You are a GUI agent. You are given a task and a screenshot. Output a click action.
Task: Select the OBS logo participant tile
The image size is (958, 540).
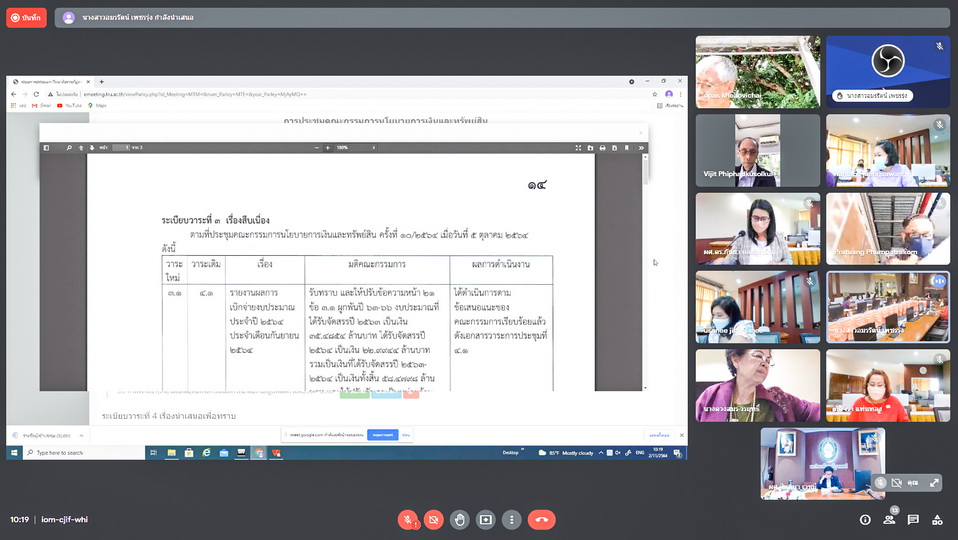point(888,72)
